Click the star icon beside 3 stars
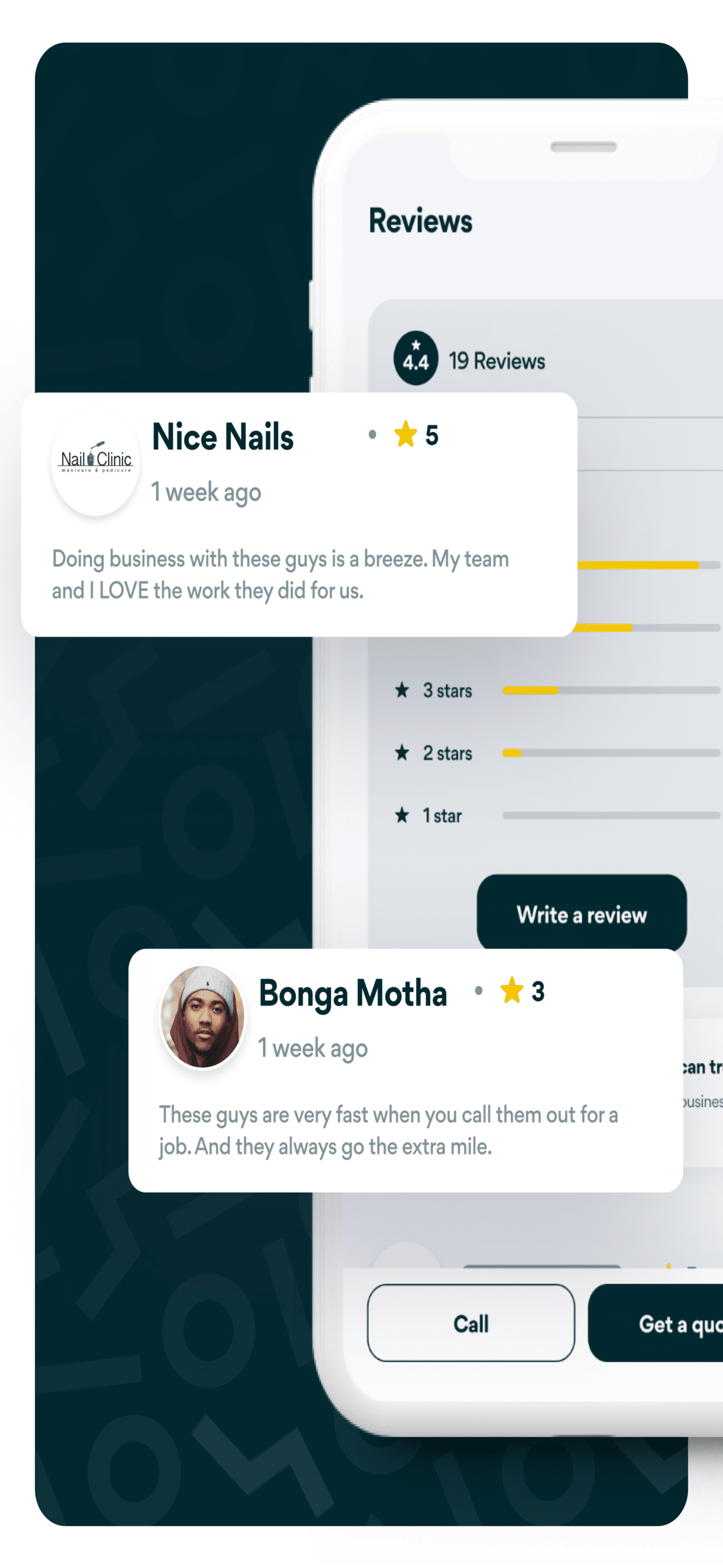The image size is (723, 1568). pyautogui.click(x=402, y=690)
